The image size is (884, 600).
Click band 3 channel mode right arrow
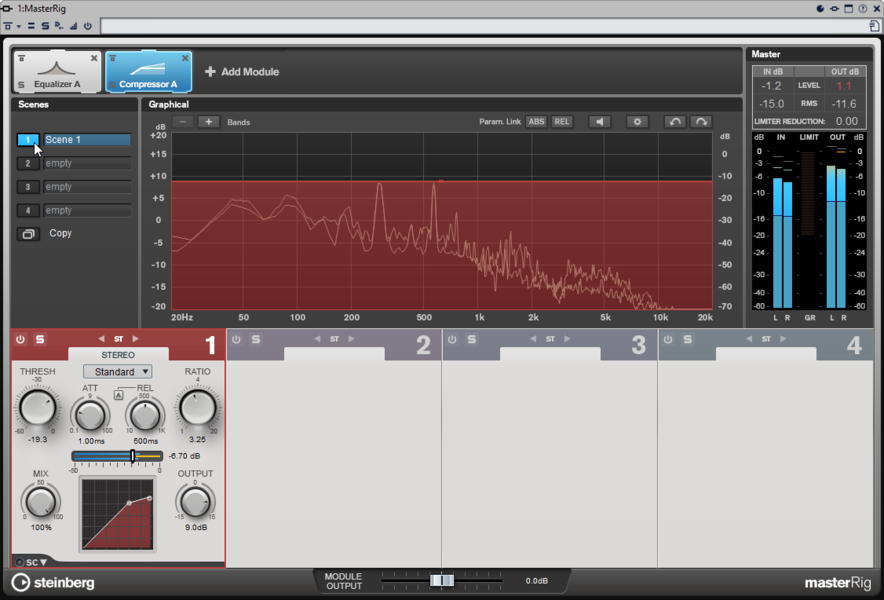point(567,339)
